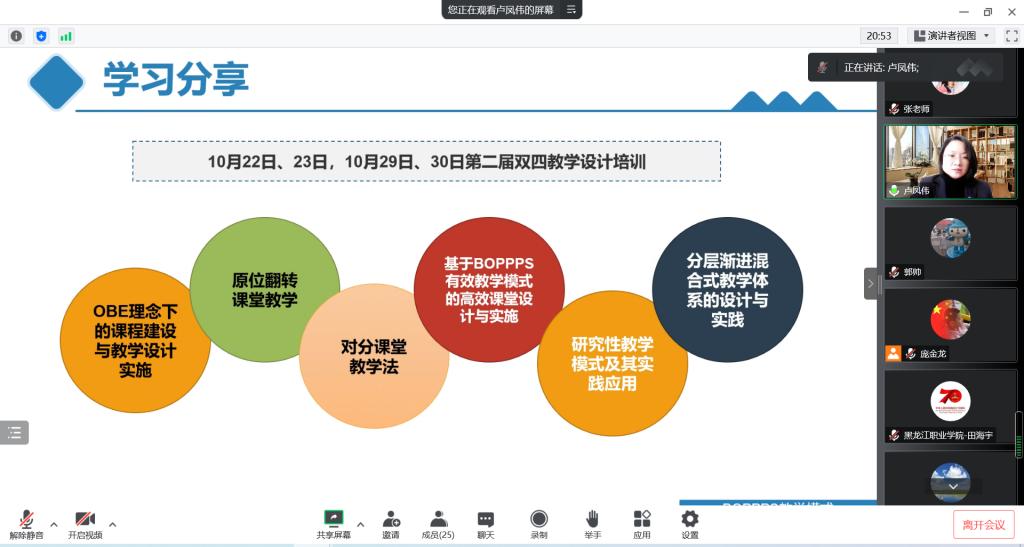This screenshot has height=547, width=1024.
Task: Click the meeting info icon at top left
Action: coord(16,36)
